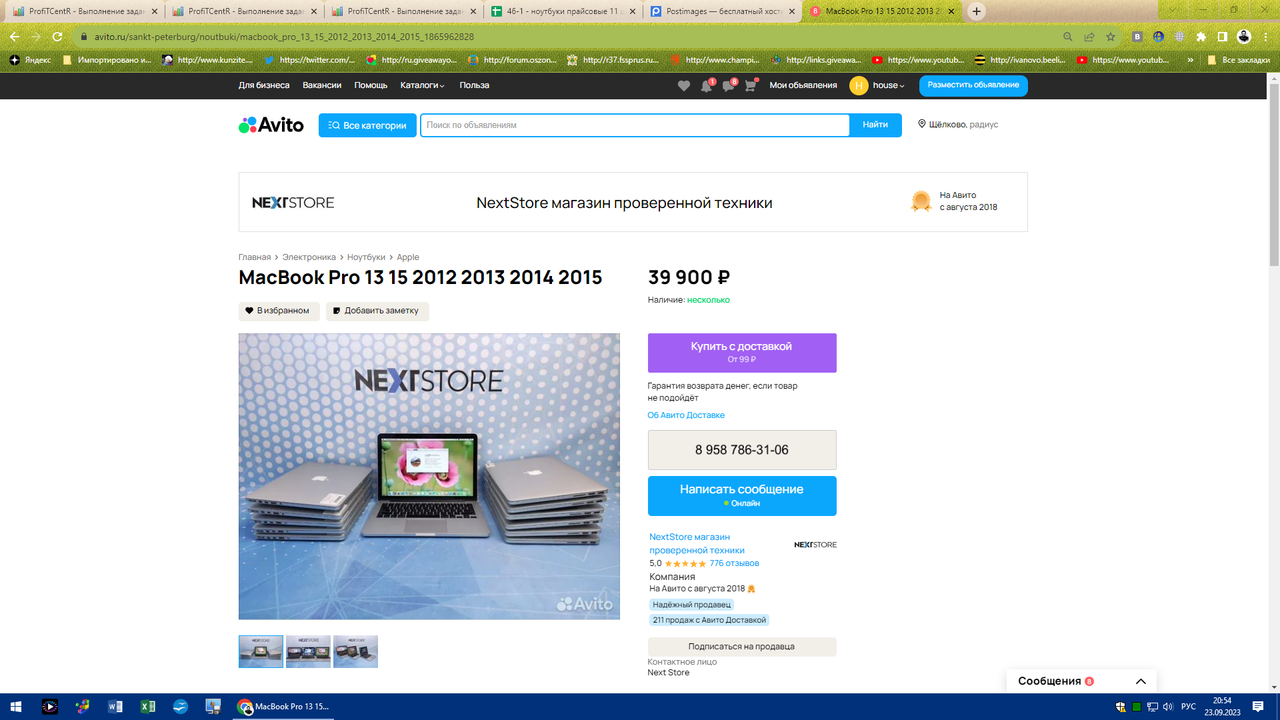Open the Все категории dropdown
1280x720 pixels.
click(x=367, y=124)
